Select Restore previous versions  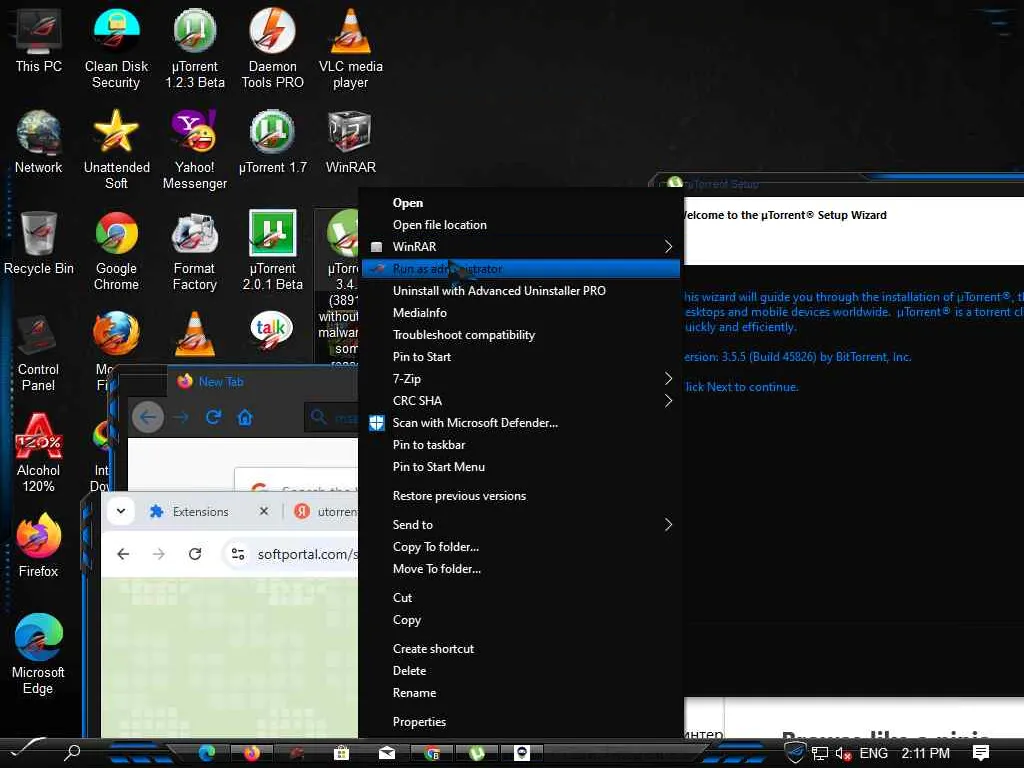(x=520, y=496)
